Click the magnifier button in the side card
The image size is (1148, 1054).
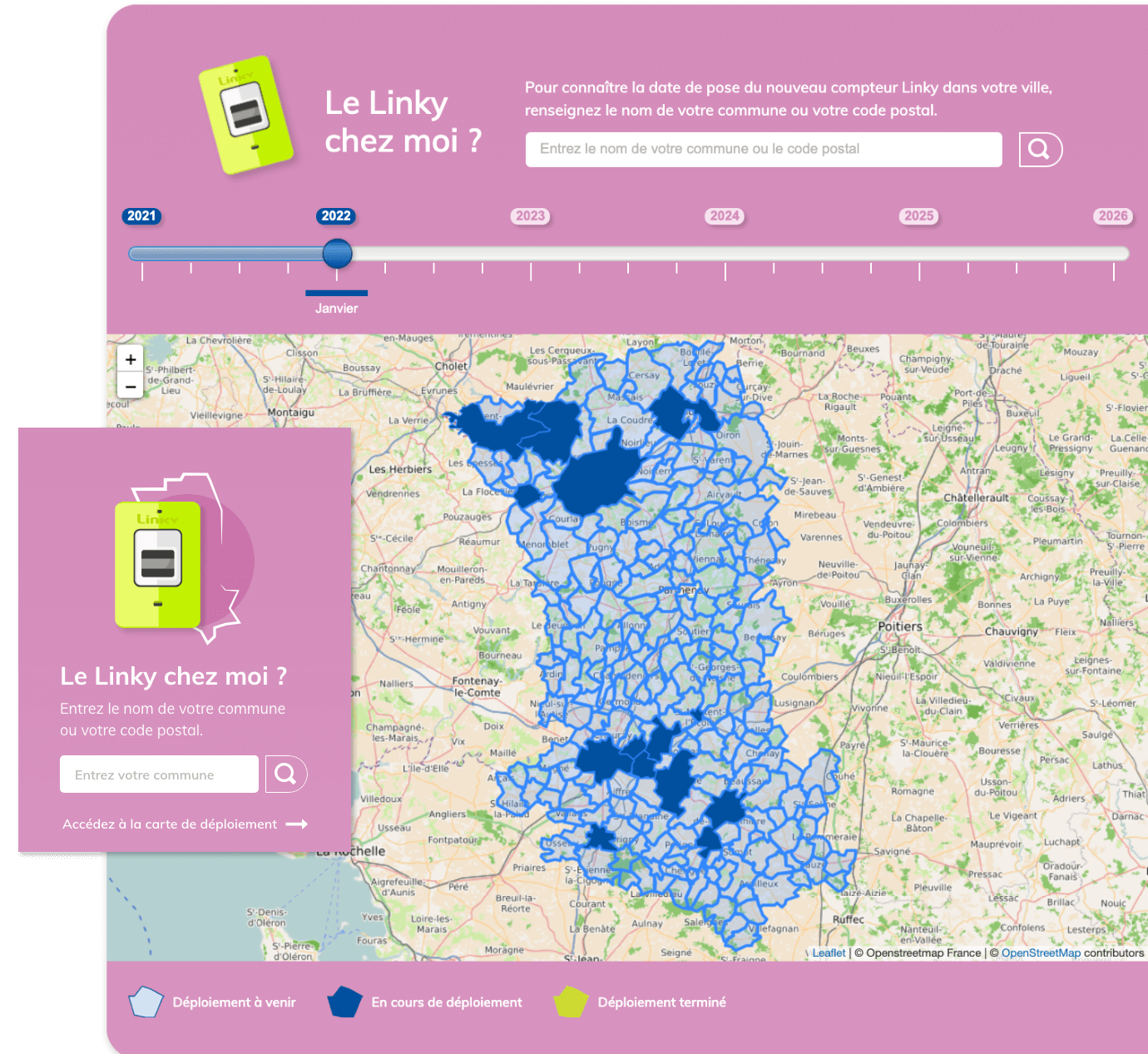point(286,774)
